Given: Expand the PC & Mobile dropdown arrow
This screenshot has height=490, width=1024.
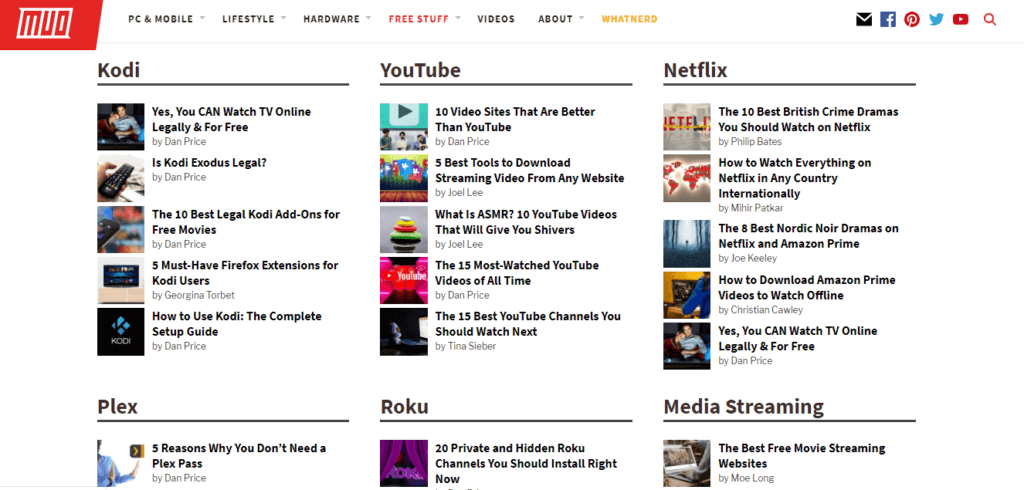Looking at the screenshot, I should click(x=202, y=18).
